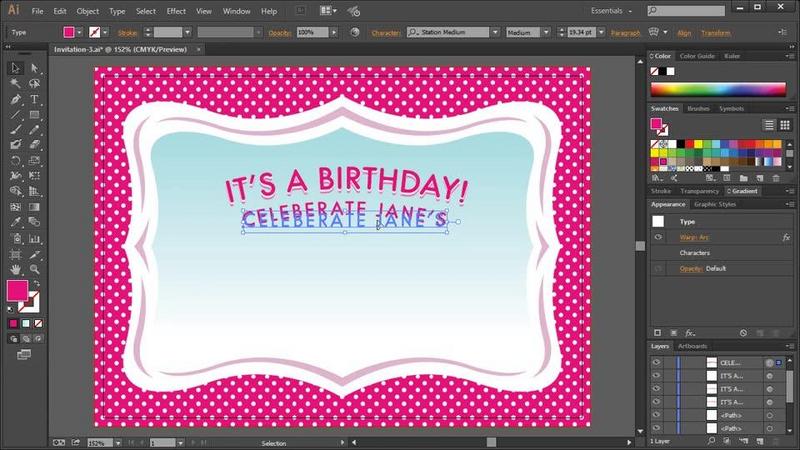
Task: Select the Pen tool
Action: 15,99
